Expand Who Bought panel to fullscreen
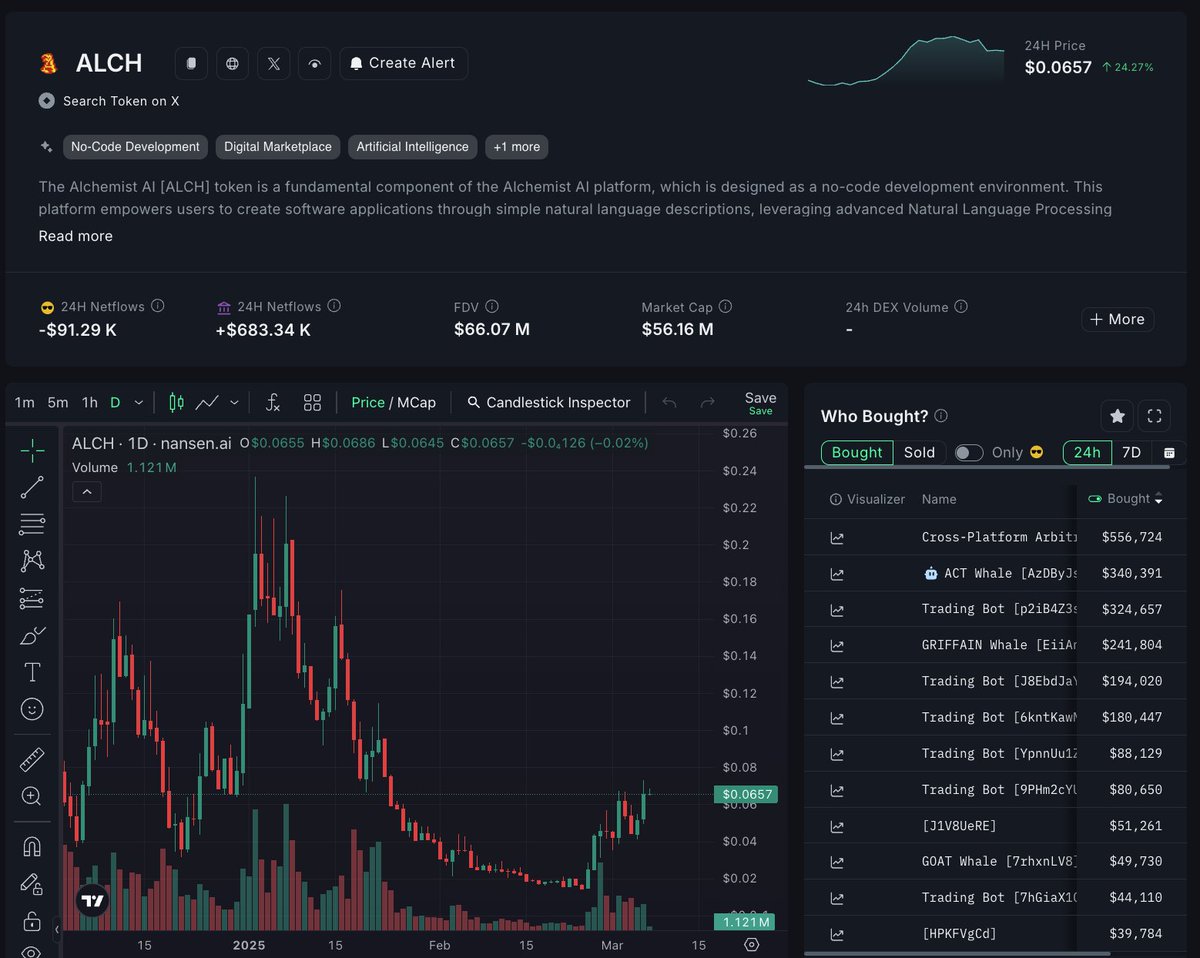Image resolution: width=1200 pixels, height=958 pixels. 1154,416
